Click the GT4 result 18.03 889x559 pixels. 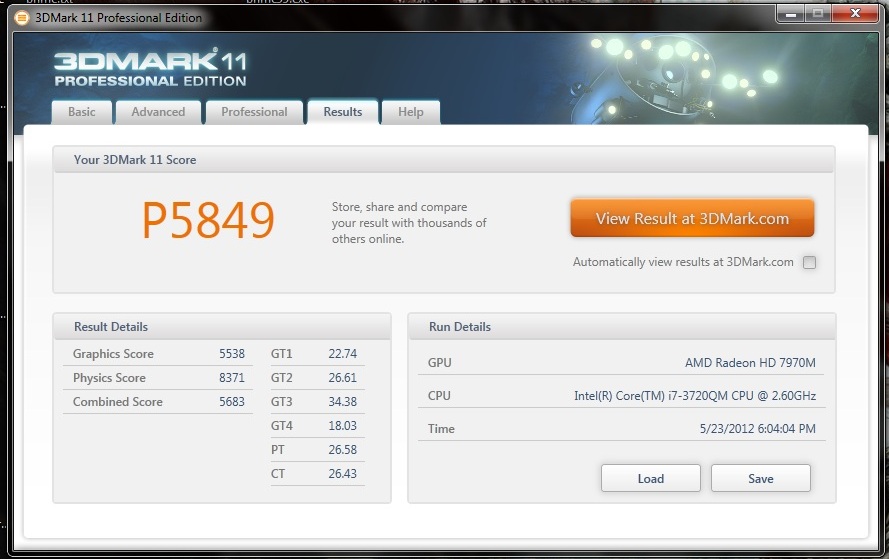coord(342,425)
